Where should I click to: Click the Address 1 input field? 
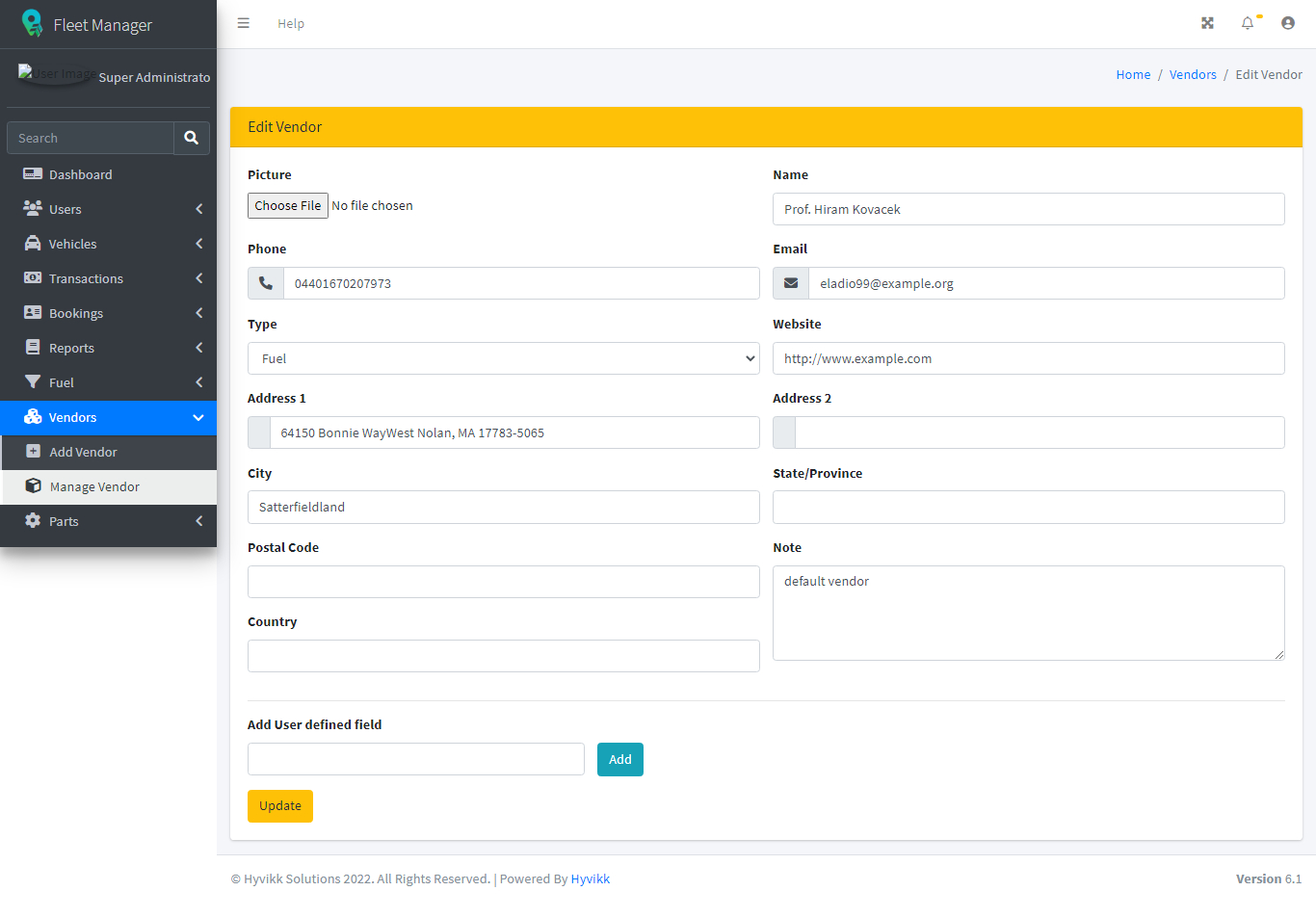coord(514,432)
